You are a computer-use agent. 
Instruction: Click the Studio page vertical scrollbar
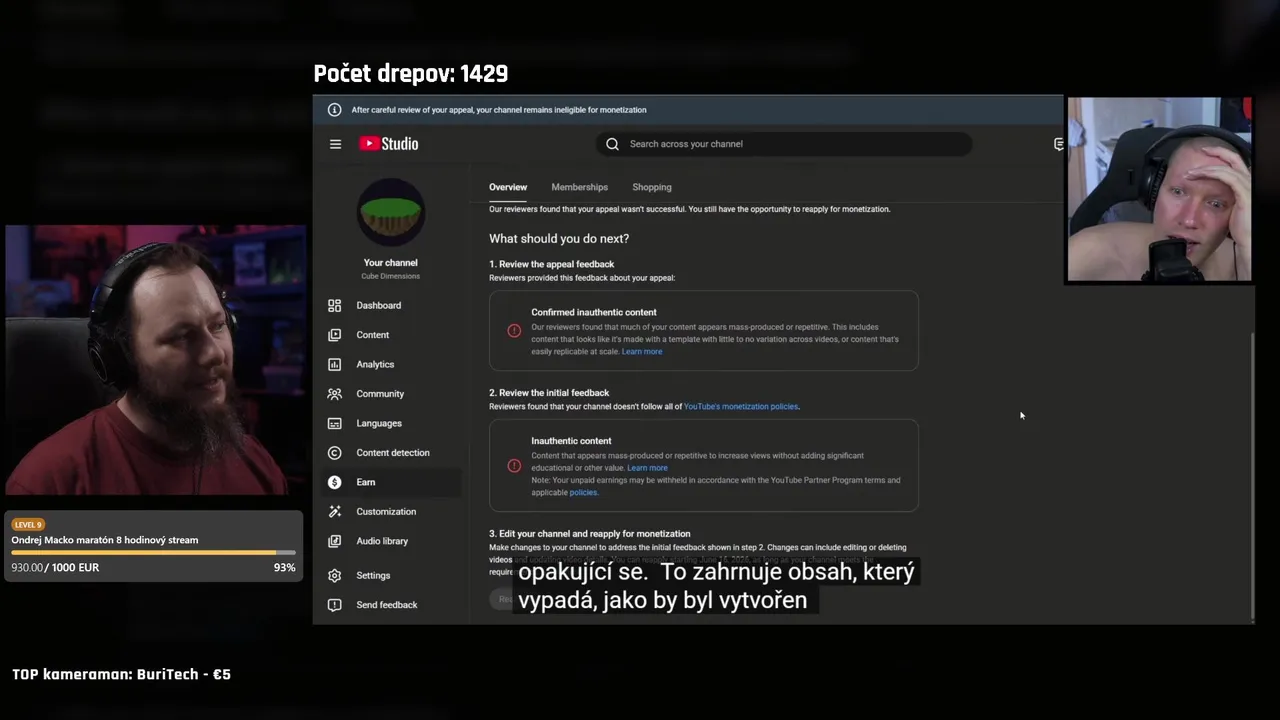tap(1251, 476)
